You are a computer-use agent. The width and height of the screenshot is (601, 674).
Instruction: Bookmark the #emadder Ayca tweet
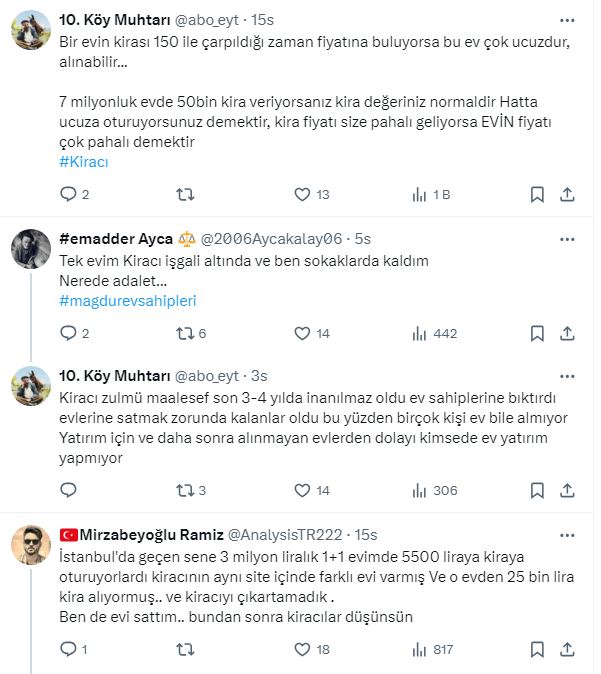537,334
